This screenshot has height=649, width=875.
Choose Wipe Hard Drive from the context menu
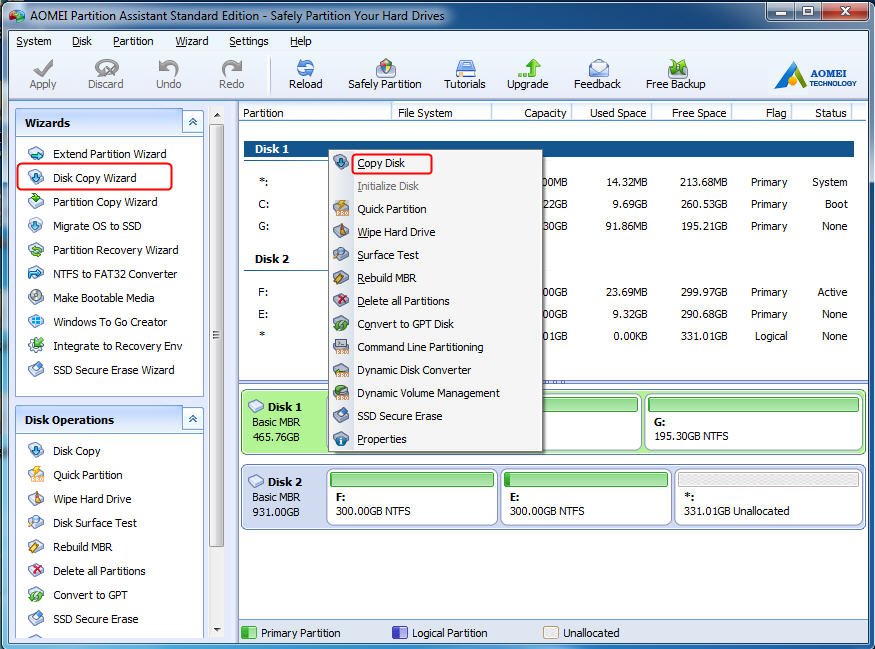435,232
